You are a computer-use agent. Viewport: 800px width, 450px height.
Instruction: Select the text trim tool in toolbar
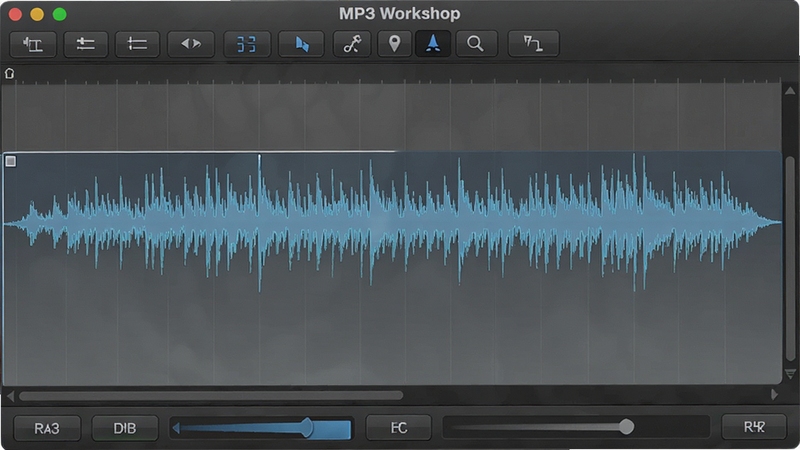(33, 44)
